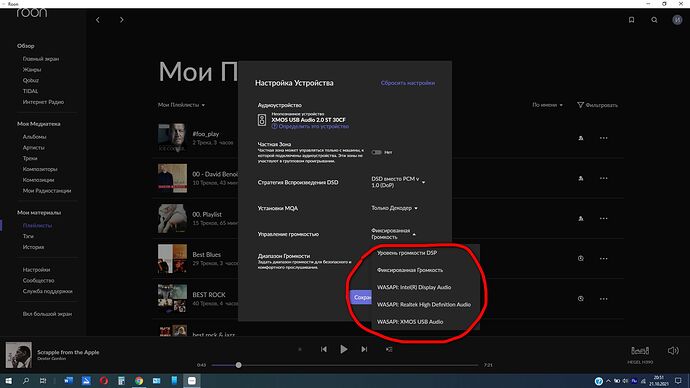Click the bookmark icon in top bar
The image size is (690, 388).
(631, 20)
